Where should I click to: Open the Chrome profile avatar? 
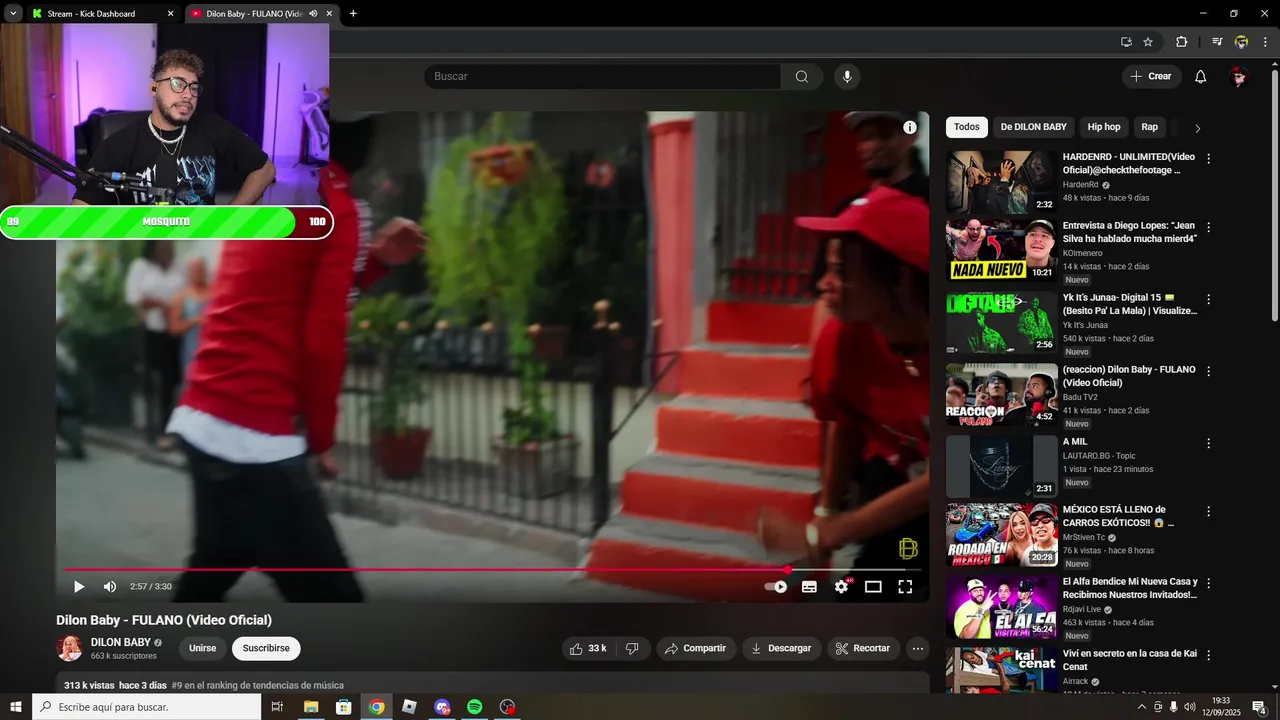click(x=1241, y=42)
